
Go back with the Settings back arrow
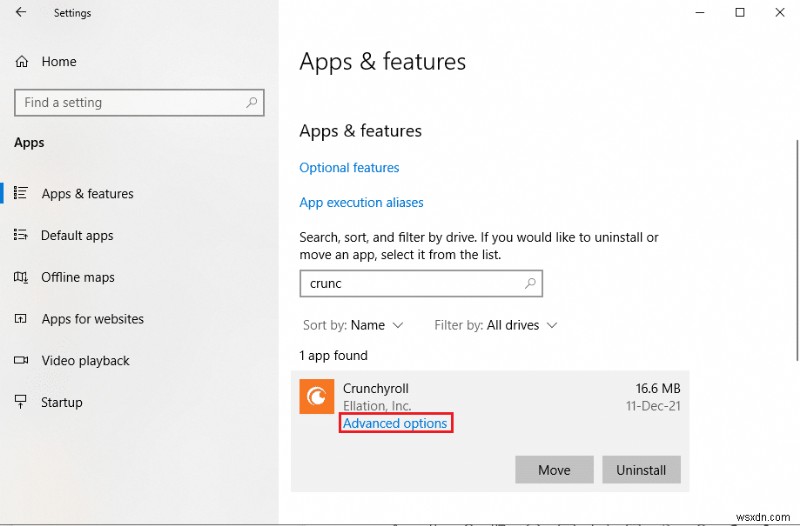point(20,12)
